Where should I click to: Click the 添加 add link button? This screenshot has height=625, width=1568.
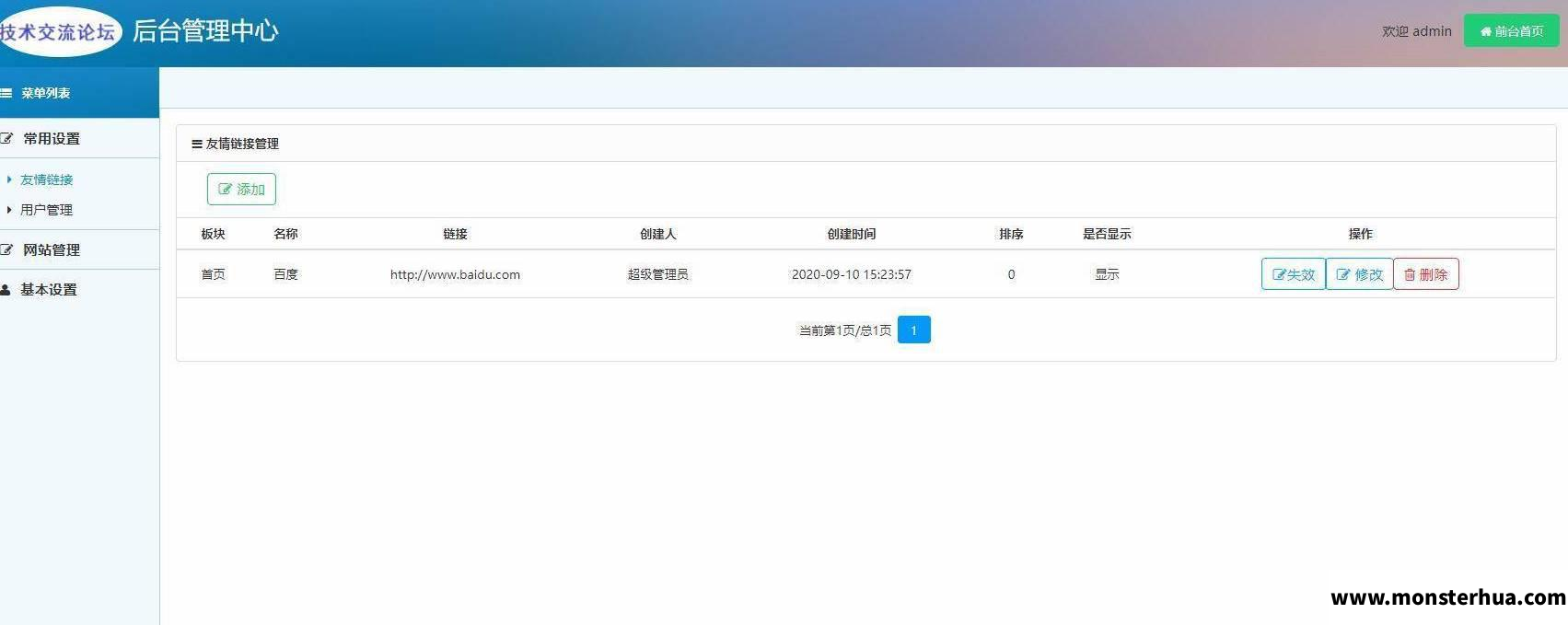point(241,189)
